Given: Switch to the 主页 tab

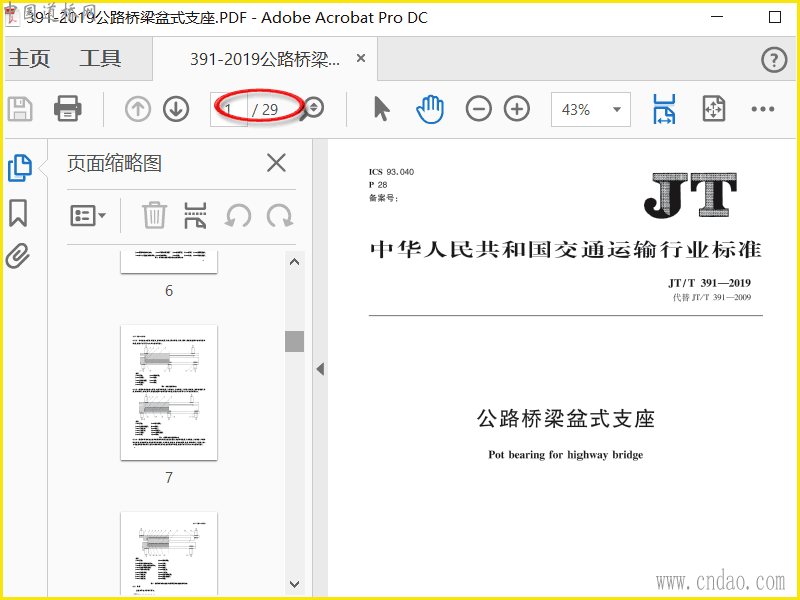Looking at the screenshot, I should tap(29, 59).
